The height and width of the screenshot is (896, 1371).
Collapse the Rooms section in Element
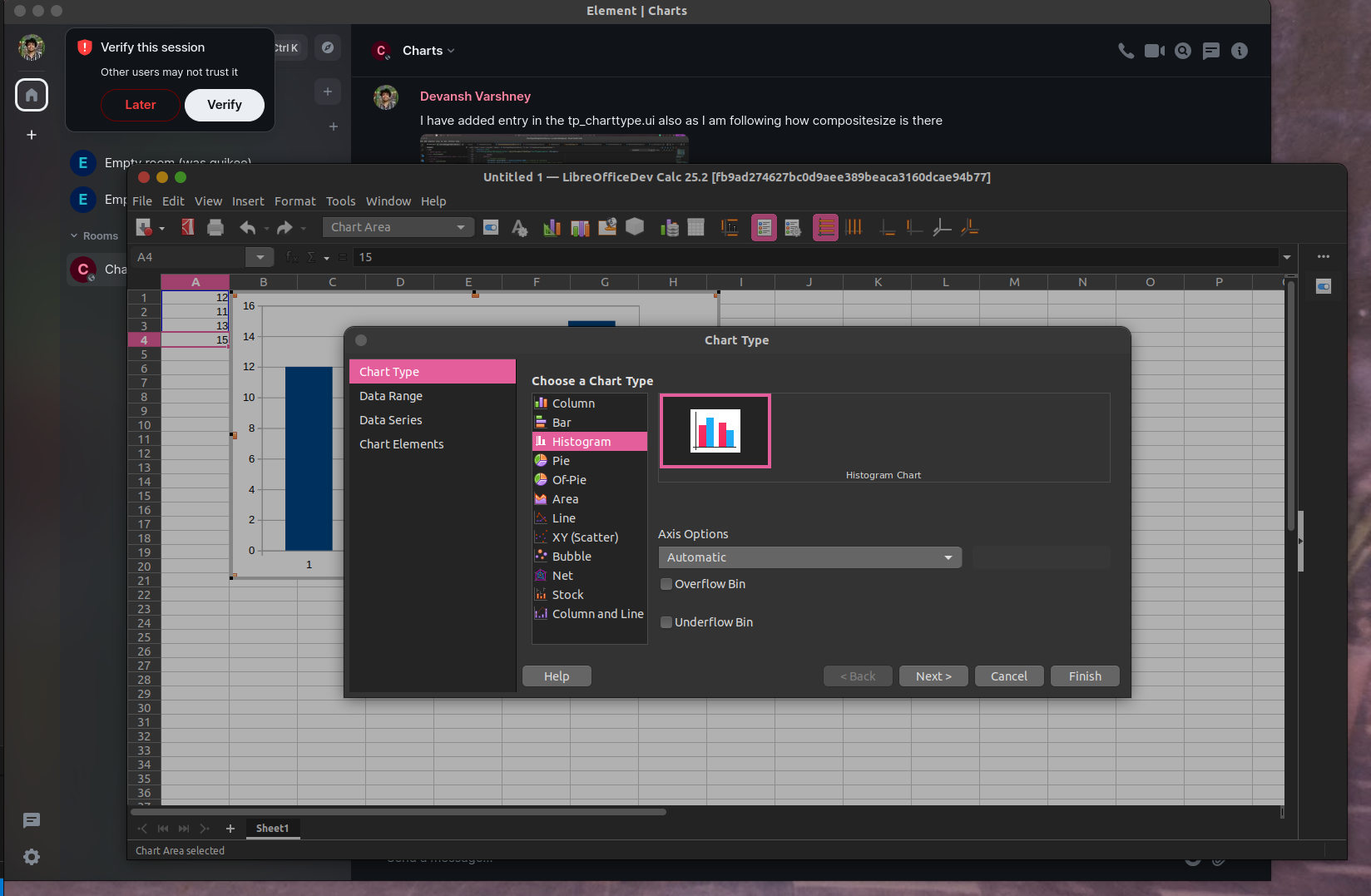74,236
